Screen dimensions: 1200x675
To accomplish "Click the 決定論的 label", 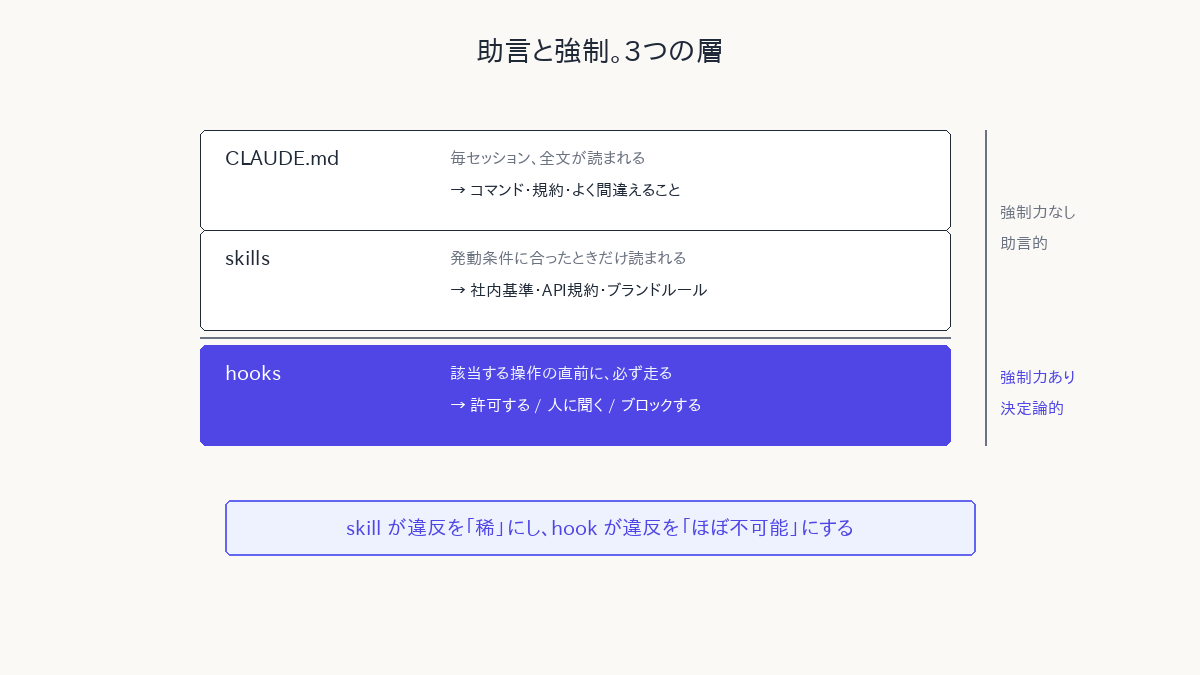I will tap(1032, 408).
